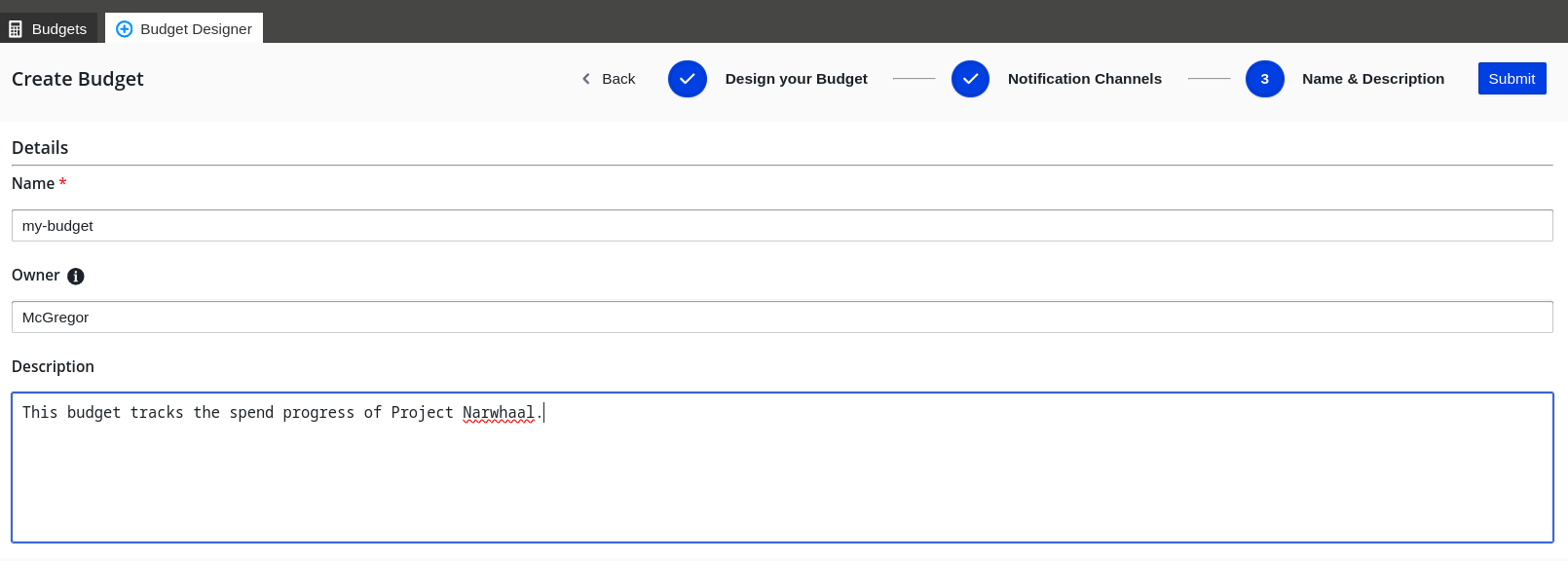The image size is (1568, 561).
Task: Click the Create Budget page heading
Action: coord(78,79)
